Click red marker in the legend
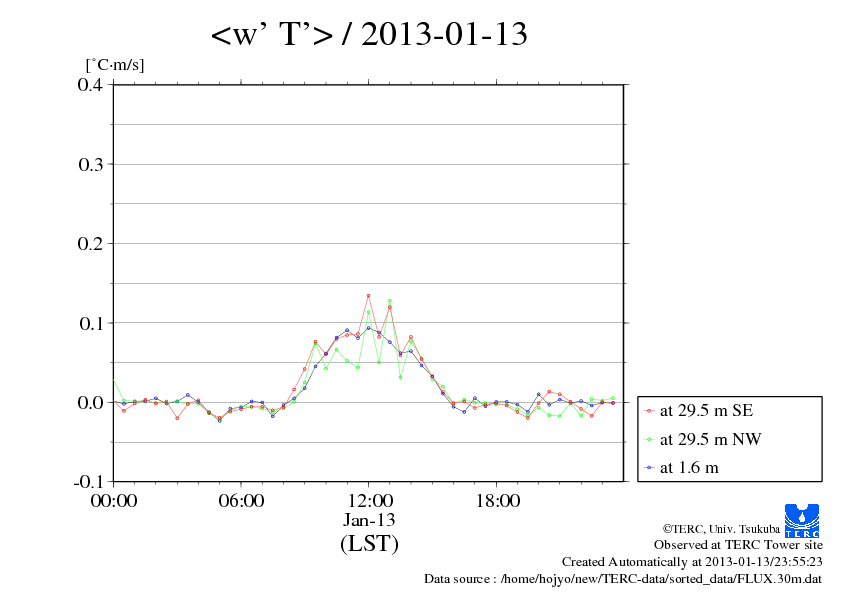Viewport: 842px width, 595px height. [x=649, y=411]
